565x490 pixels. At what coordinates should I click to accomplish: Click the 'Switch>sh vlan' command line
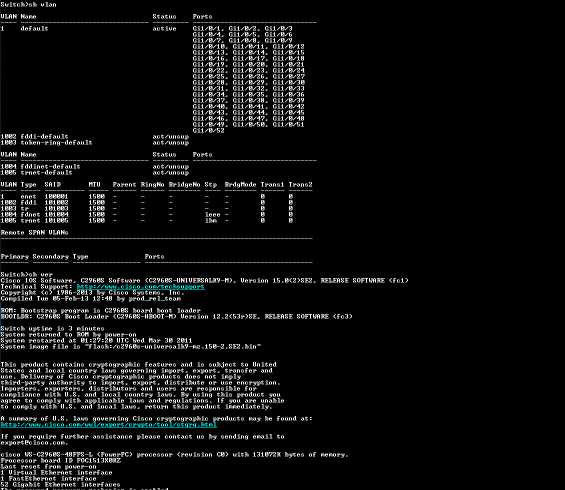tap(28, 4)
